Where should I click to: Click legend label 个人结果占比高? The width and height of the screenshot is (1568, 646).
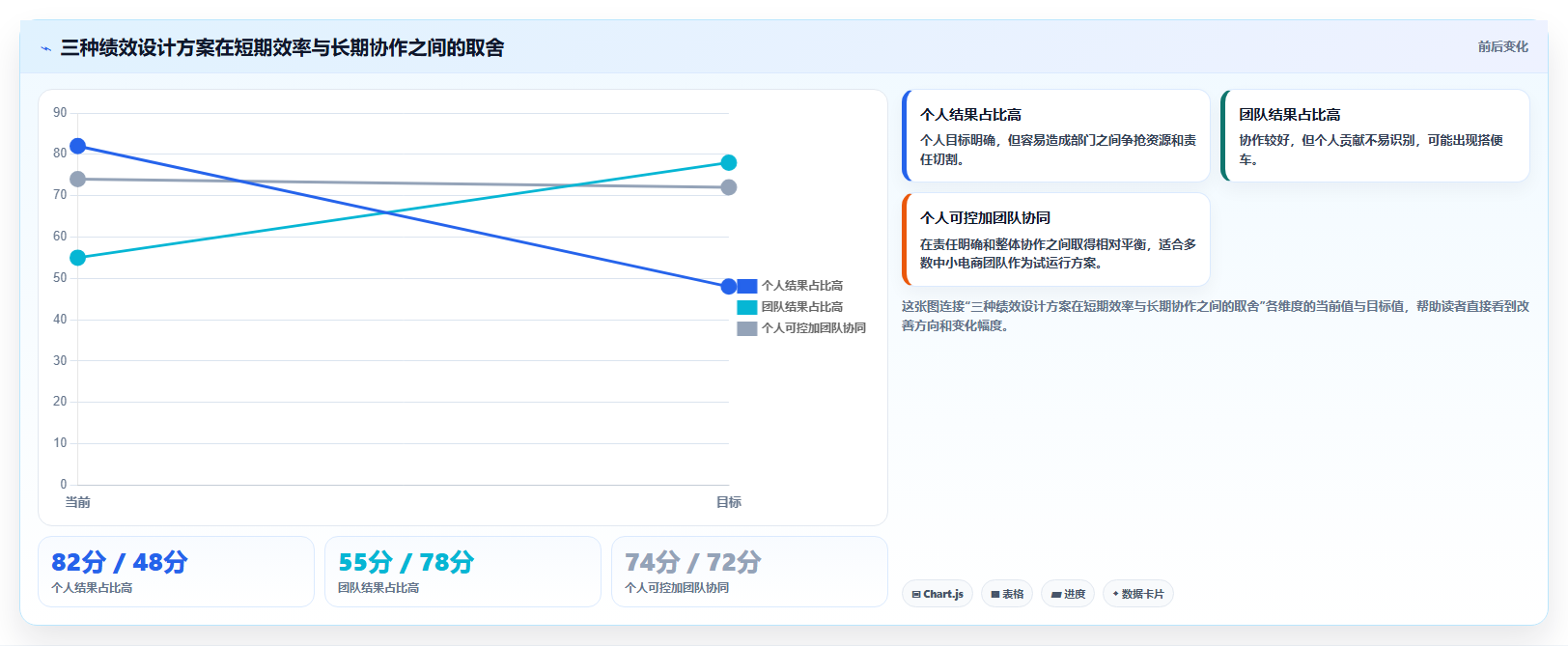[802, 286]
